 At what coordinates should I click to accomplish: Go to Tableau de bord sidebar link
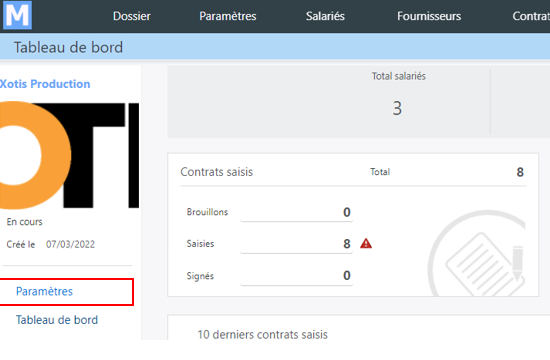pos(57,320)
